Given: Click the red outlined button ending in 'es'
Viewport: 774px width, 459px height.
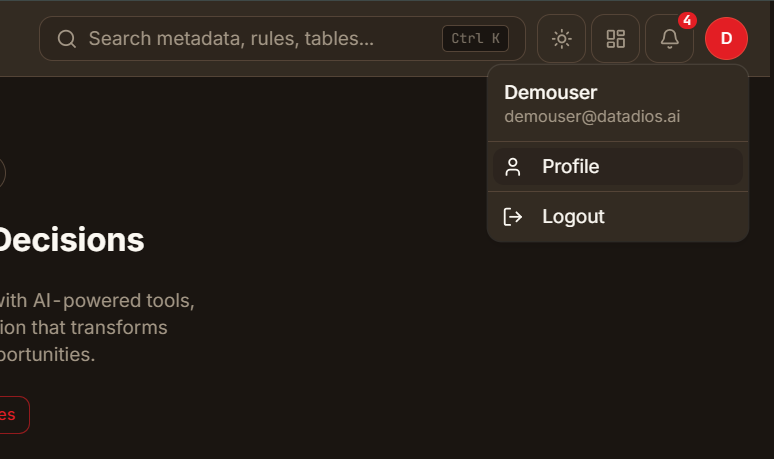Looking at the screenshot, I should (x=12, y=415).
